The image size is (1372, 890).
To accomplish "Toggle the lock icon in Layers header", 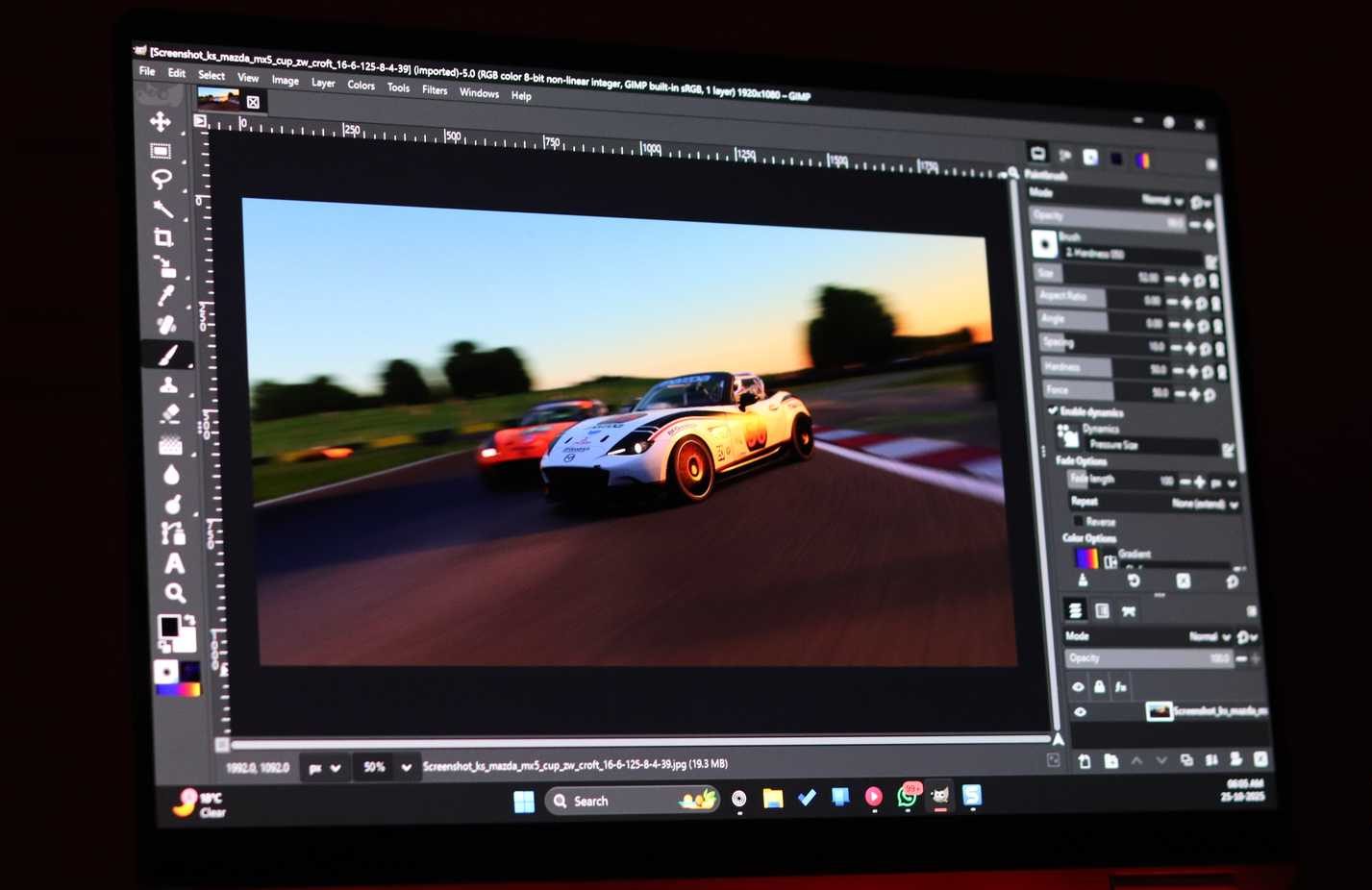I will 1099,686.
